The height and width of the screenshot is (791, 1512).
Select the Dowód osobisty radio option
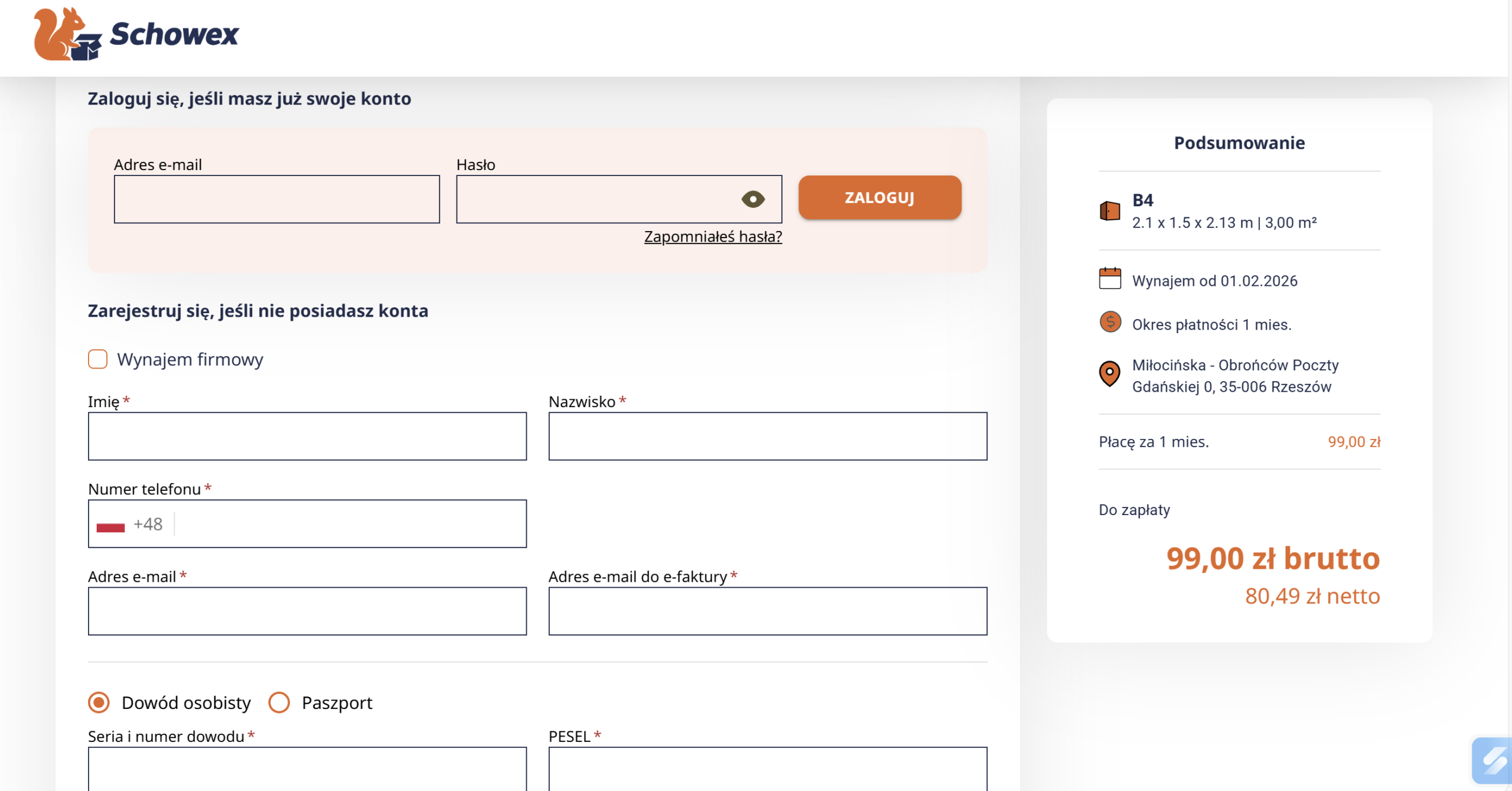(99, 702)
